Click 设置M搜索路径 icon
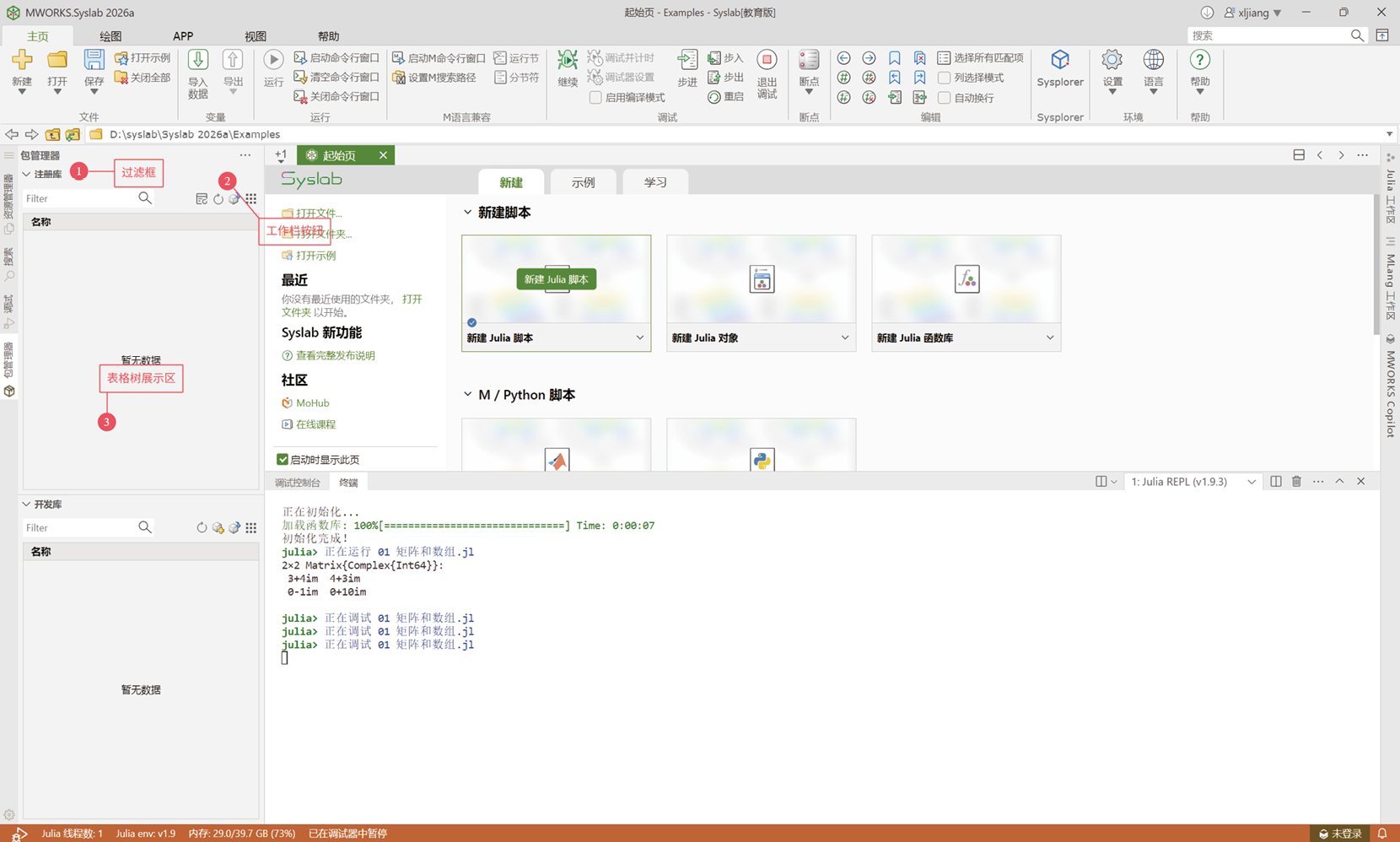Screen dimensions: 1400x842 pos(399,78)
